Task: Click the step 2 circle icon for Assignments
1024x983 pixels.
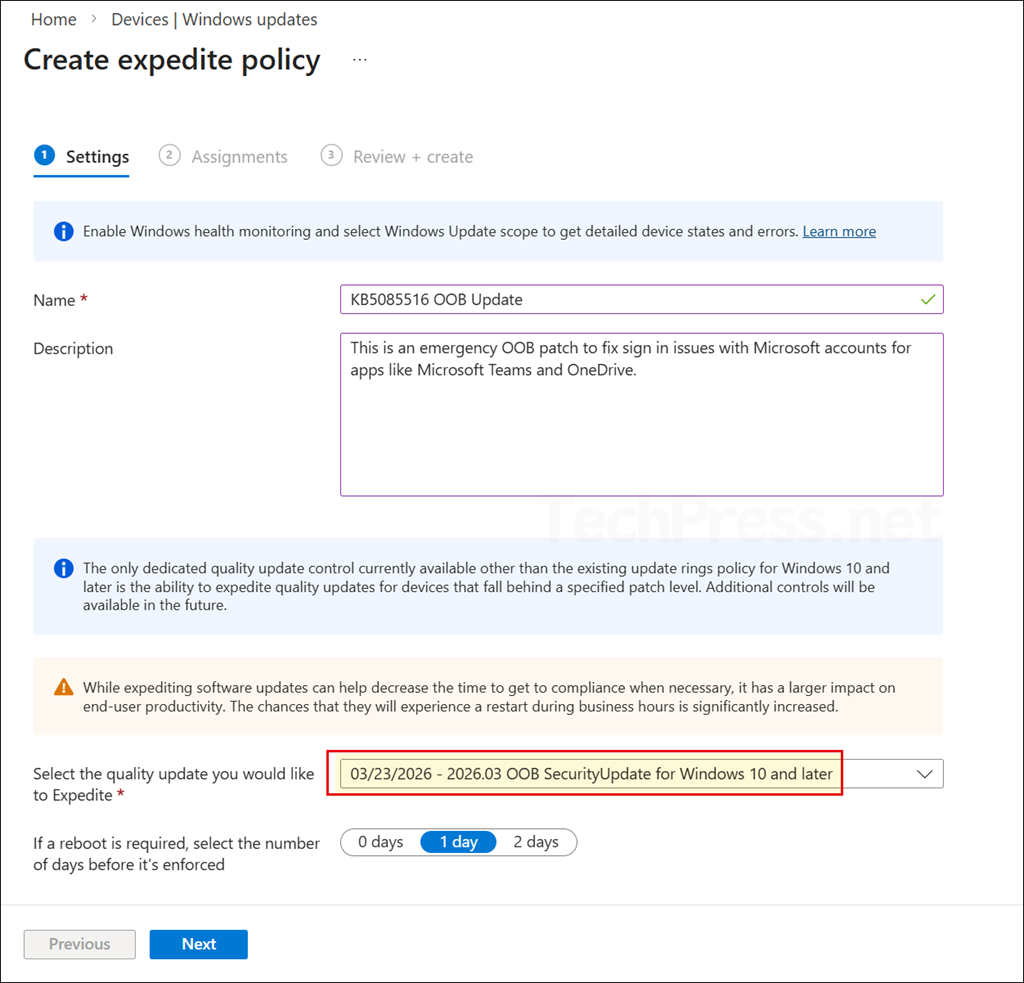Action: [x=169, y=156]
